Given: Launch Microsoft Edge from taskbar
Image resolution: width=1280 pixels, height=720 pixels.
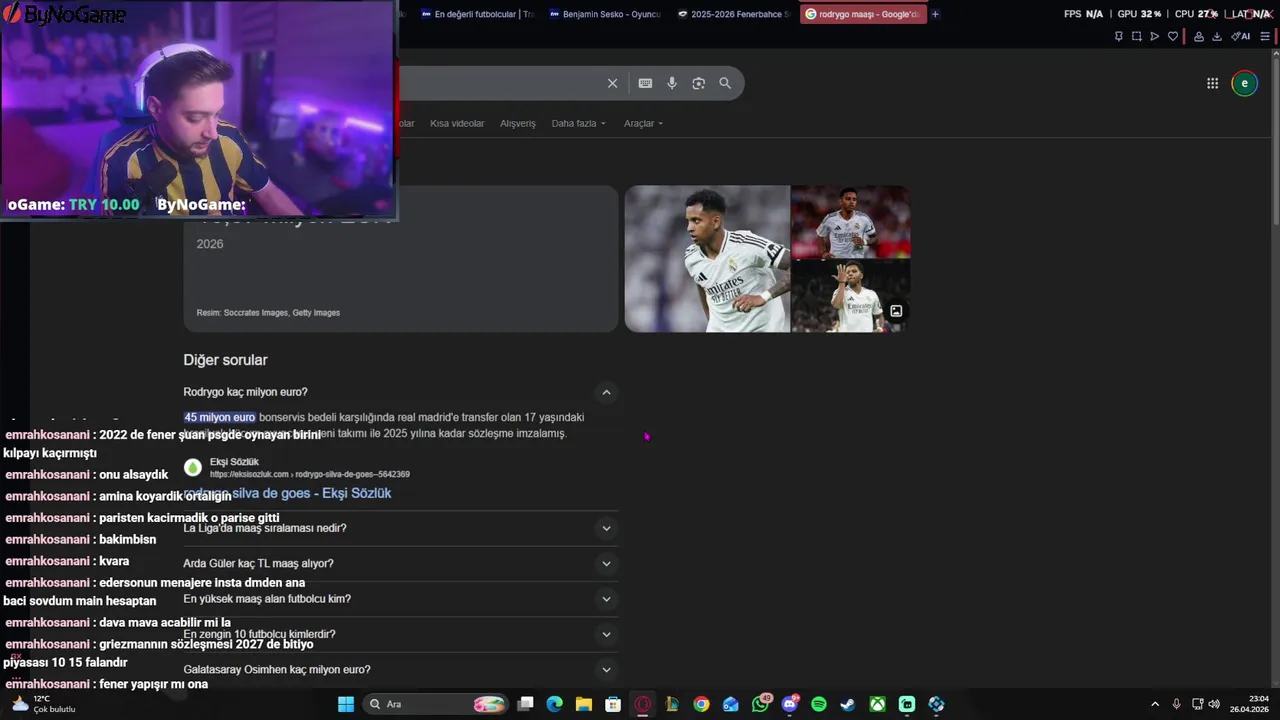Looking at the screenshot, I should 554,704.
